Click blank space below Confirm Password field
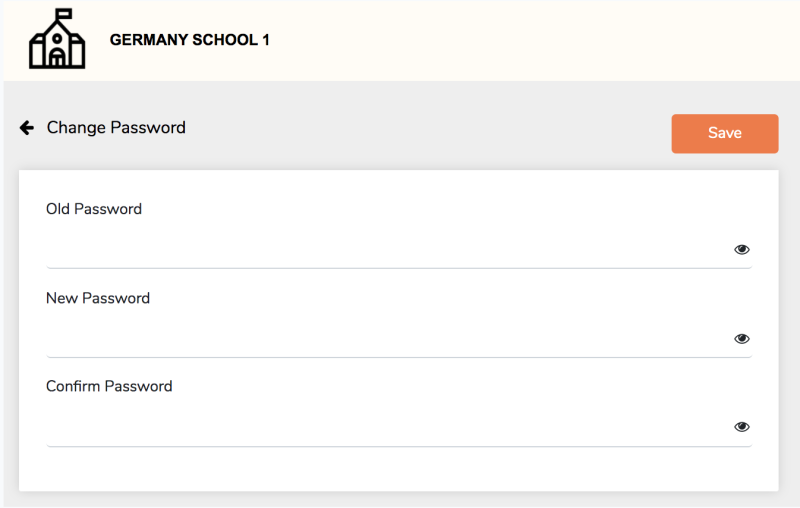Screen dimensions: 800x508 (x=398, y=468)
